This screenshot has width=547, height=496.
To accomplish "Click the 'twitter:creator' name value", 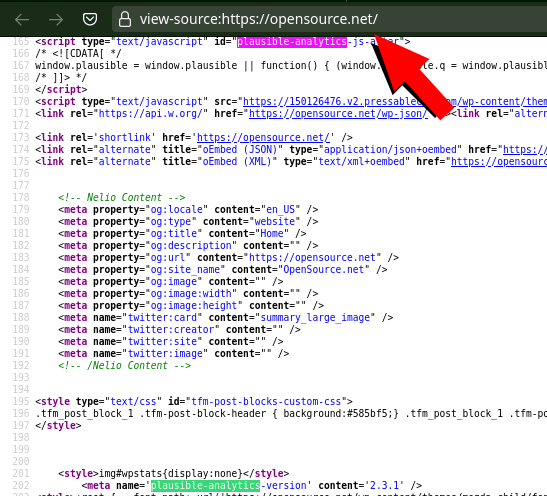I will 171,330.
